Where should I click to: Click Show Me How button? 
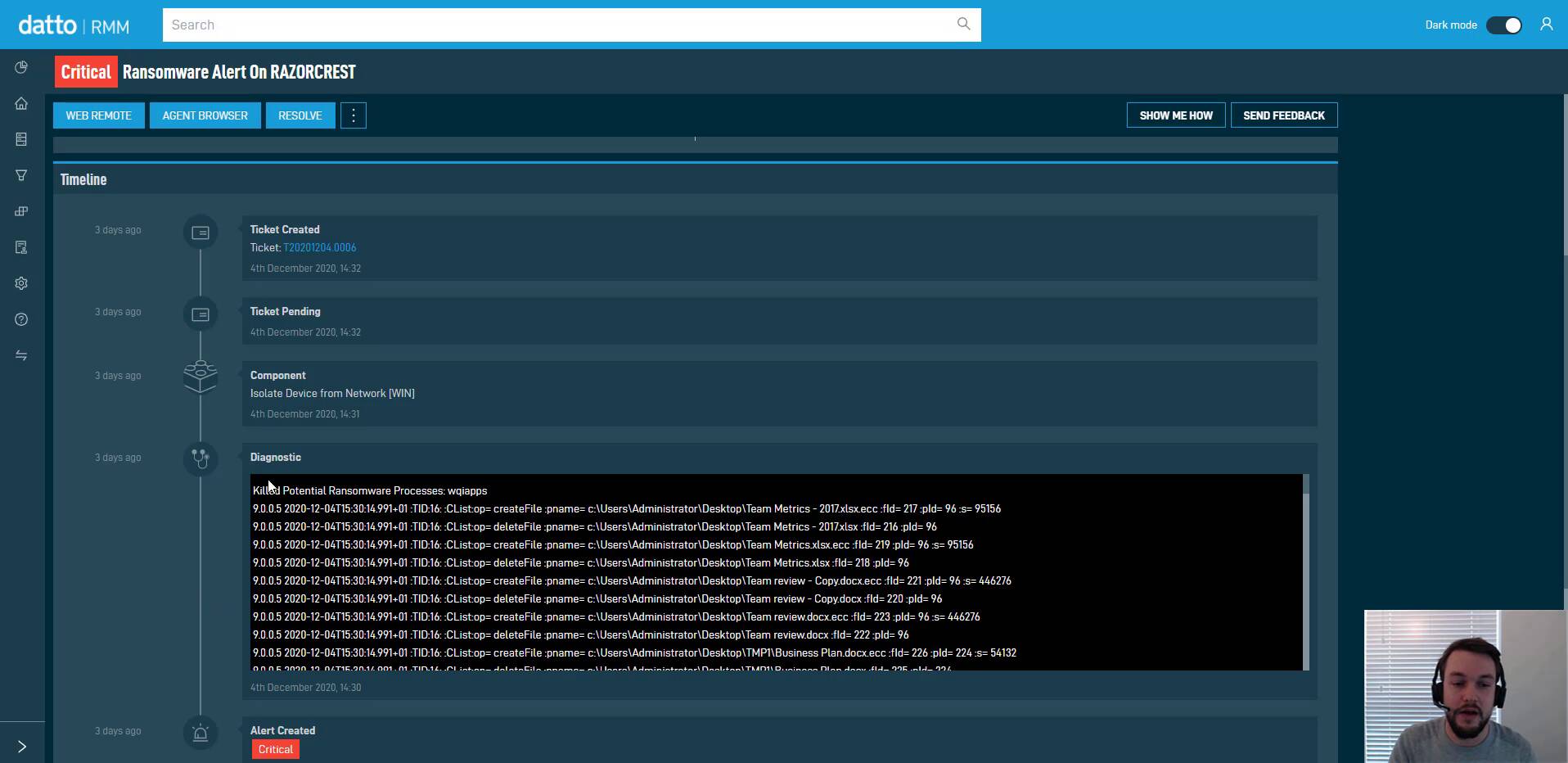pos(1175,115)
